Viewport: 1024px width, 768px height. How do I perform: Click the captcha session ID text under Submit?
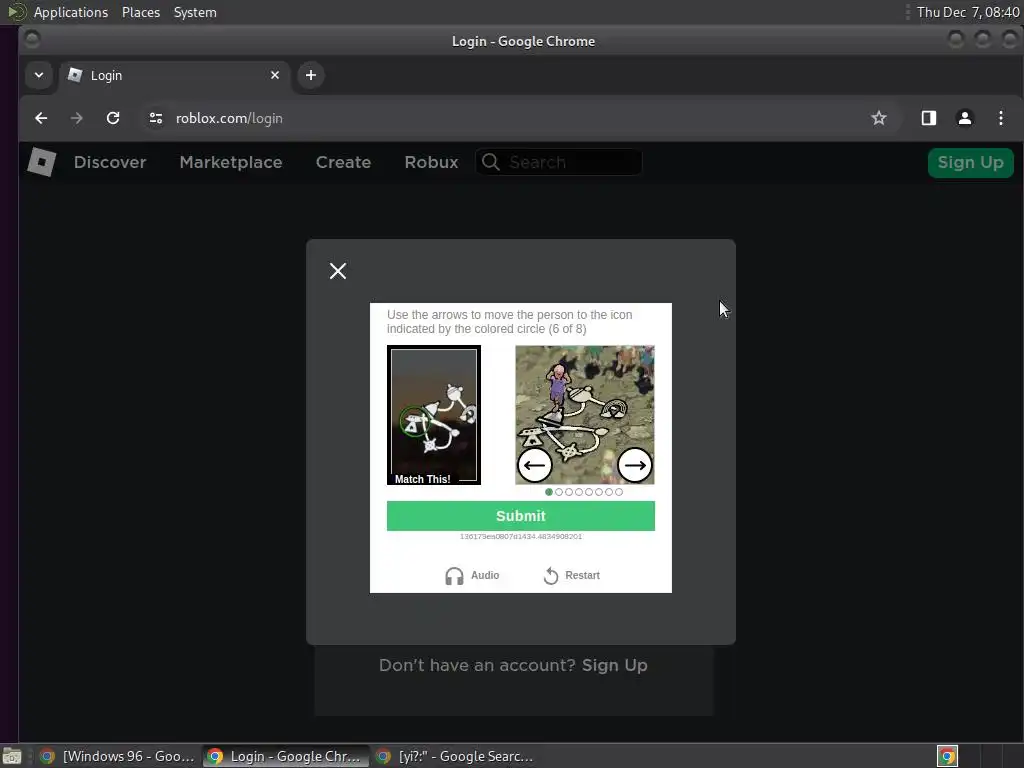click(520, 536)
